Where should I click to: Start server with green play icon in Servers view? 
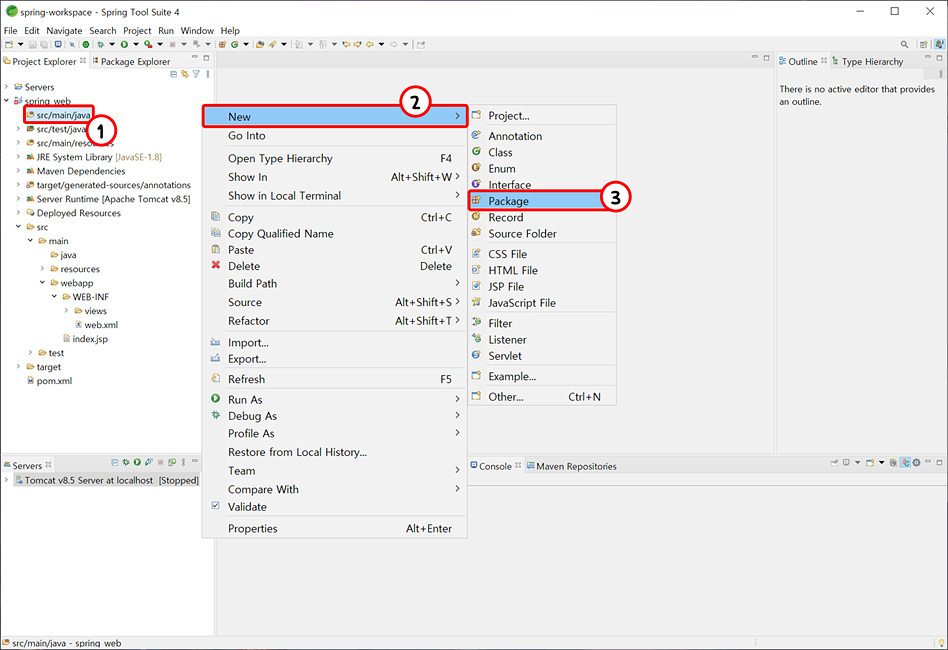(x=137, y=462)
